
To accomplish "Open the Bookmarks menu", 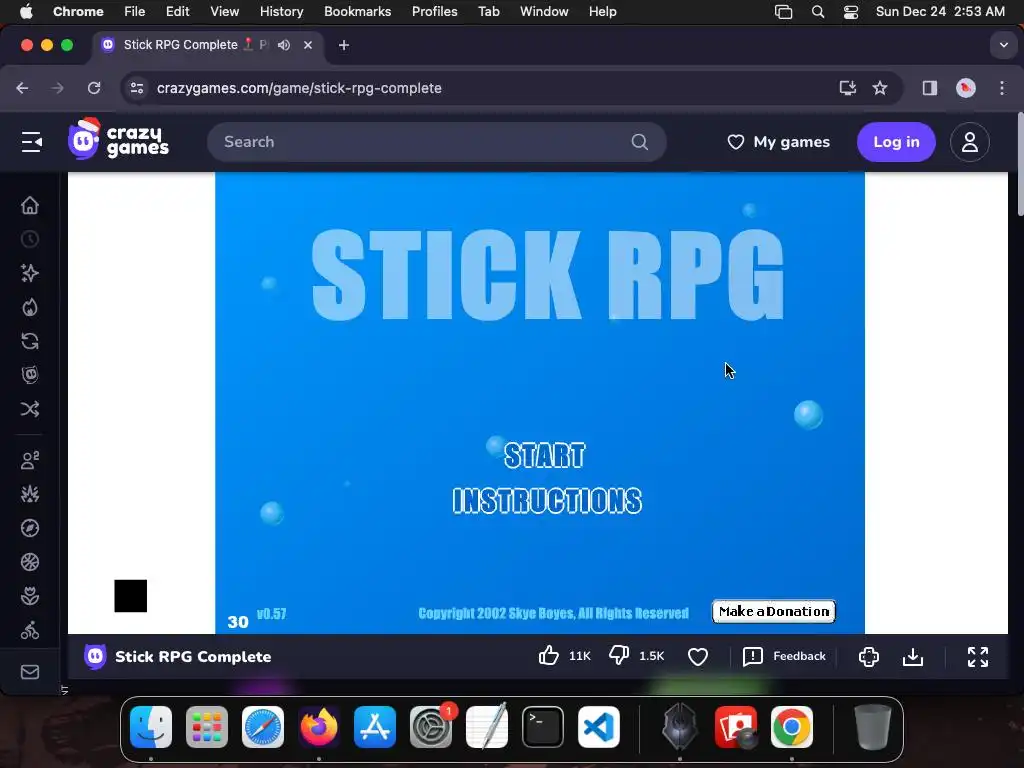I will click(357, 12).
